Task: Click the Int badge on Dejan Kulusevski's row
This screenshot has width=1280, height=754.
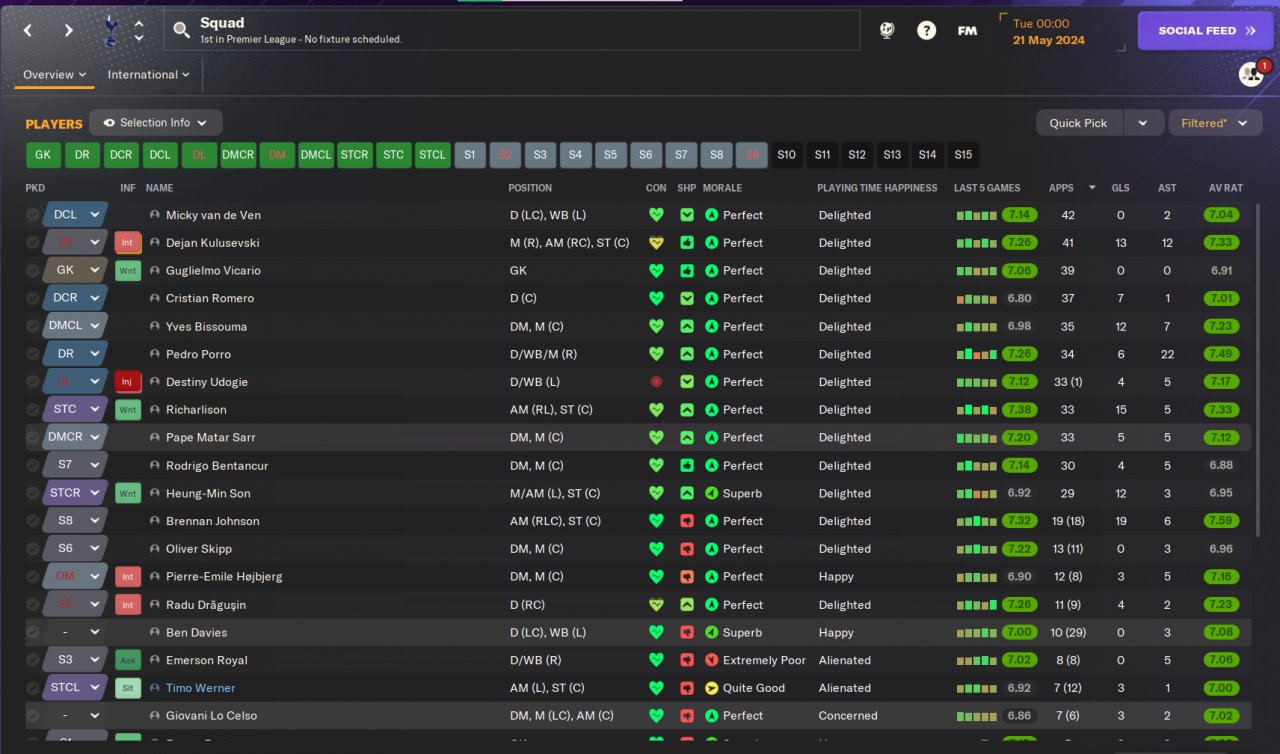Action: tap(128, 243)
